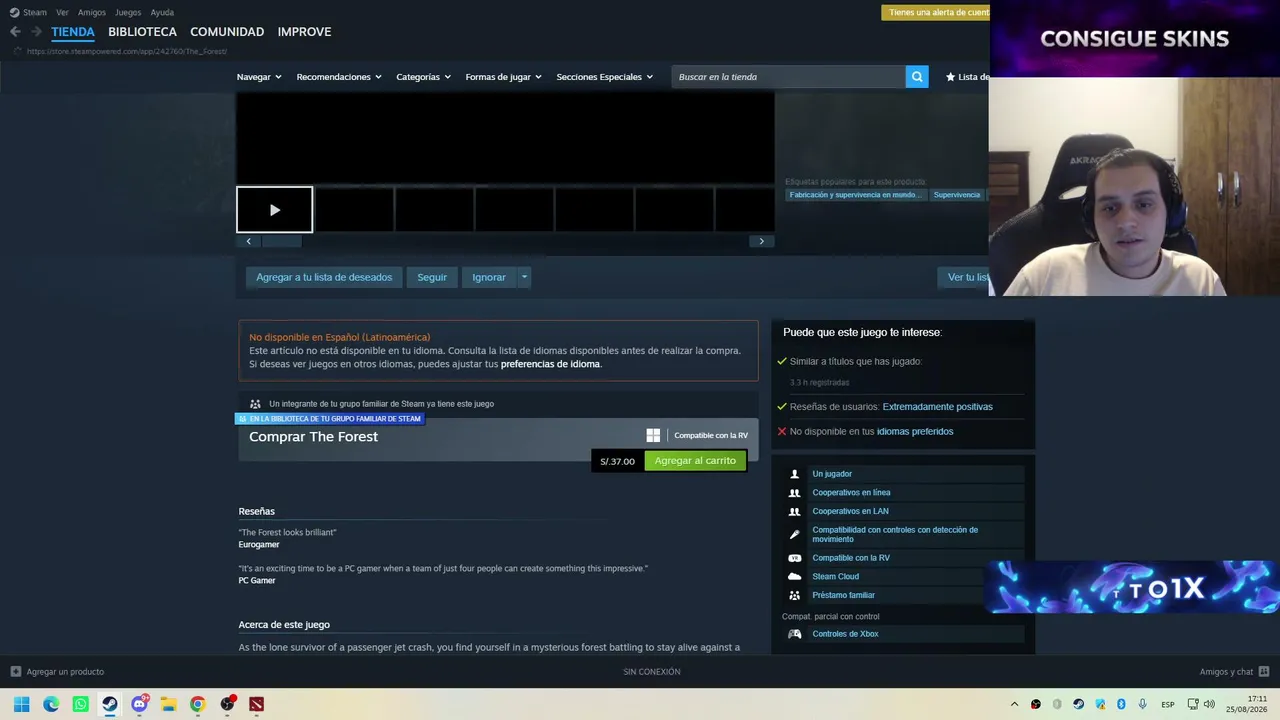Screen dimensions: 1280x720
Task: Open the Ayuda menu
Action: click(162, 12)
